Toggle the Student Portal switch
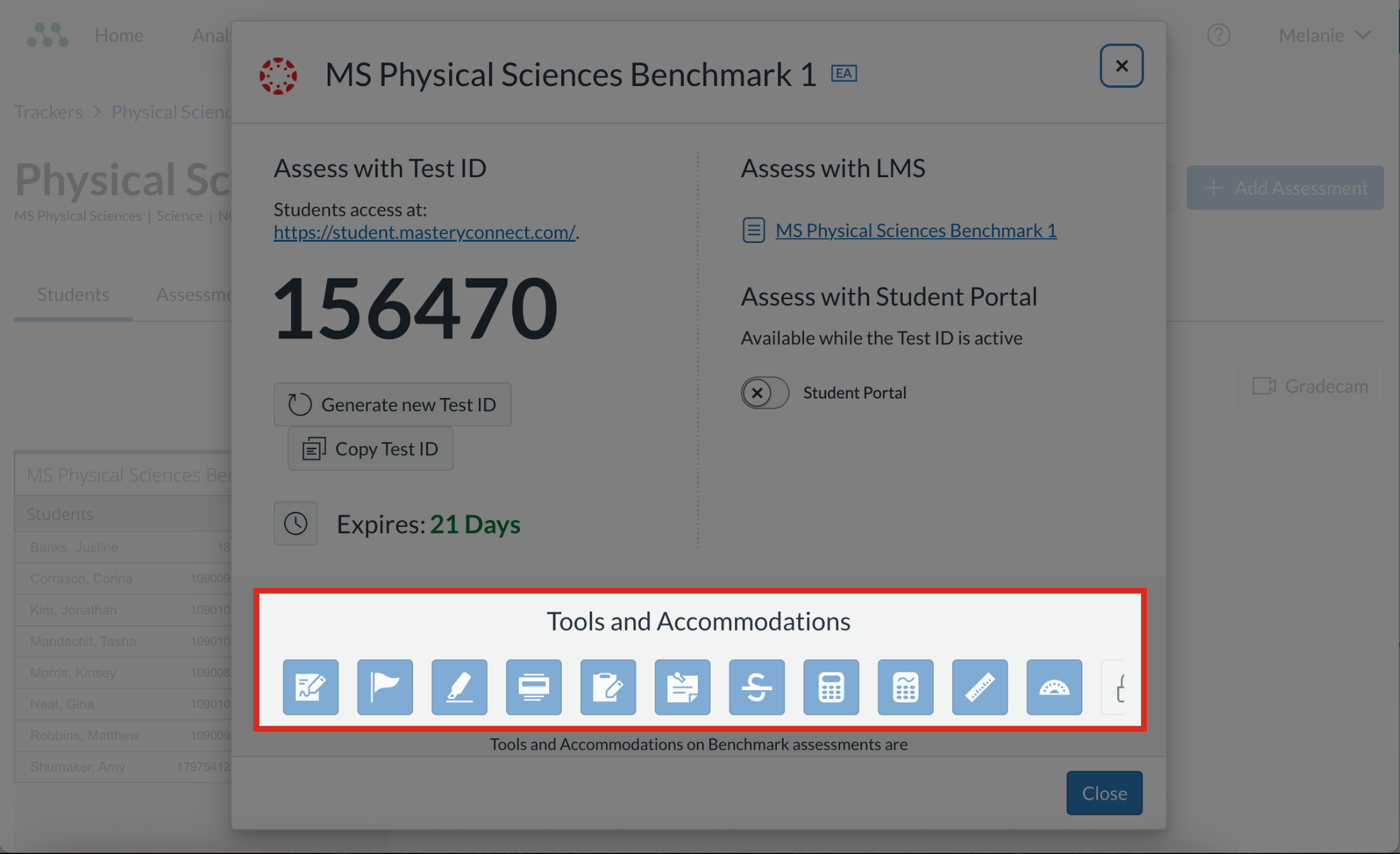1400x854 pixels. point(765,393)
